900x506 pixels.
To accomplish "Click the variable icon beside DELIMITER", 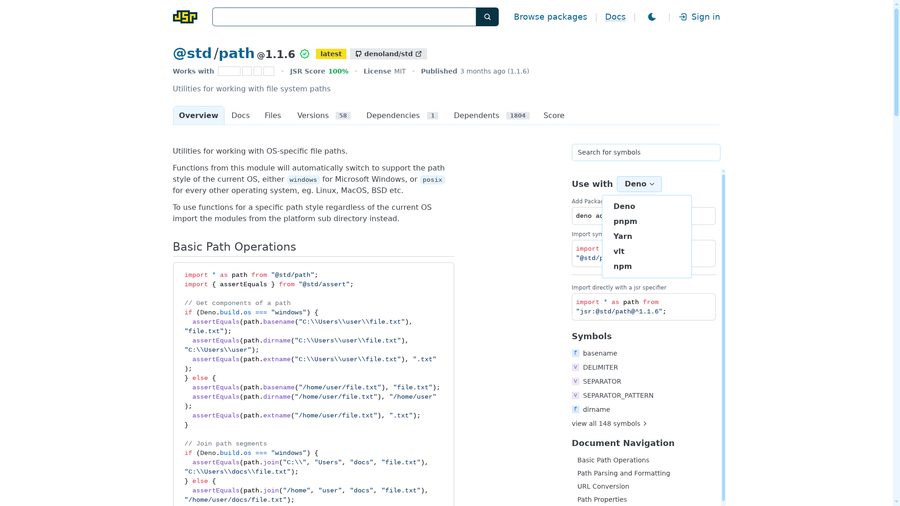I will pyautogui.click(x=575, y=367).
